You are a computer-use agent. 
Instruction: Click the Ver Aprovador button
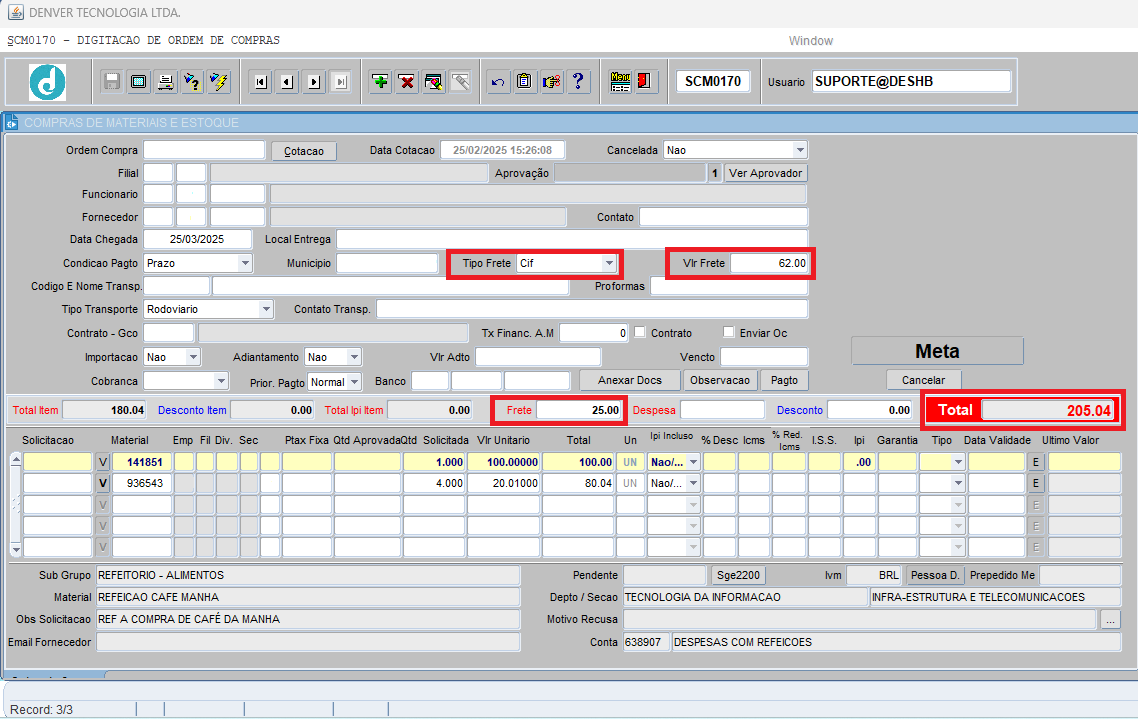coord(766,173)
